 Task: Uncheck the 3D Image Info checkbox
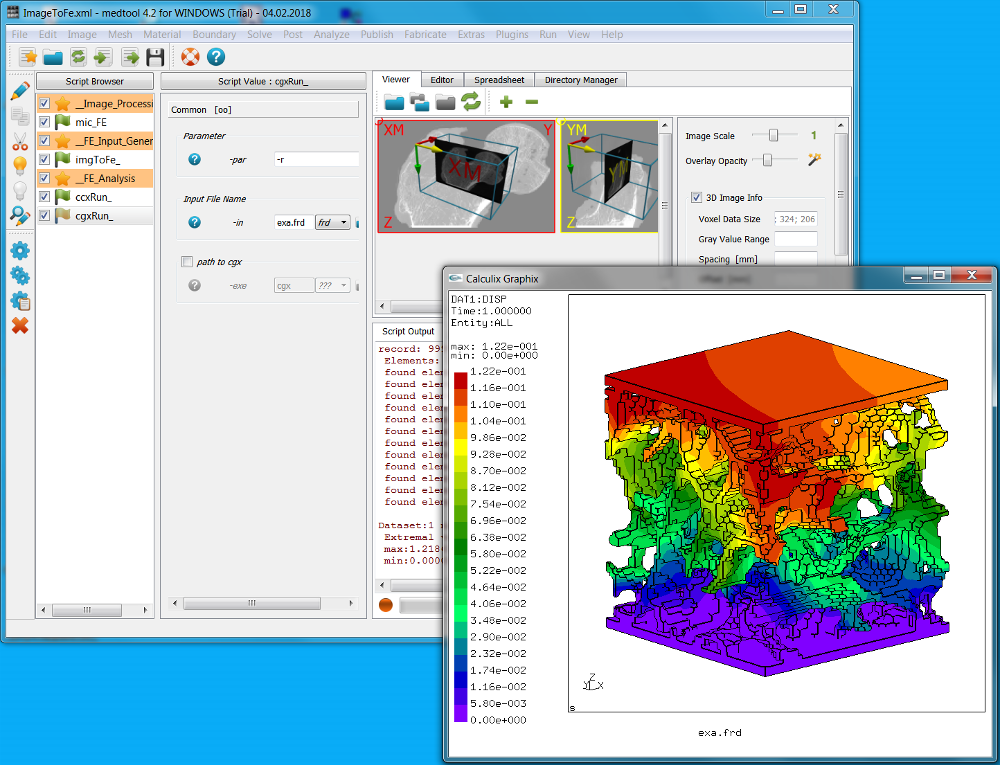[696, 198]
